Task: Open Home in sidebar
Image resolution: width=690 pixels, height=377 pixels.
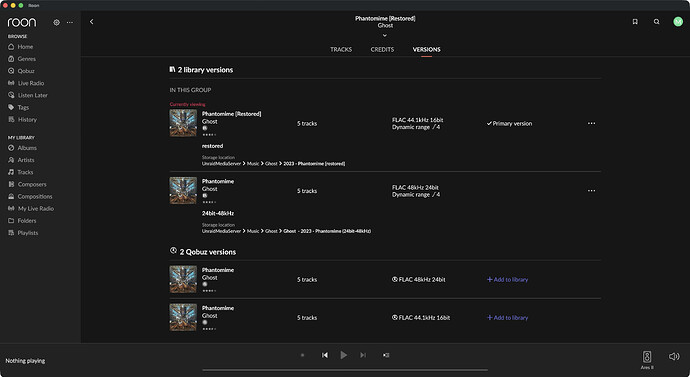Action: coord(21,47)
